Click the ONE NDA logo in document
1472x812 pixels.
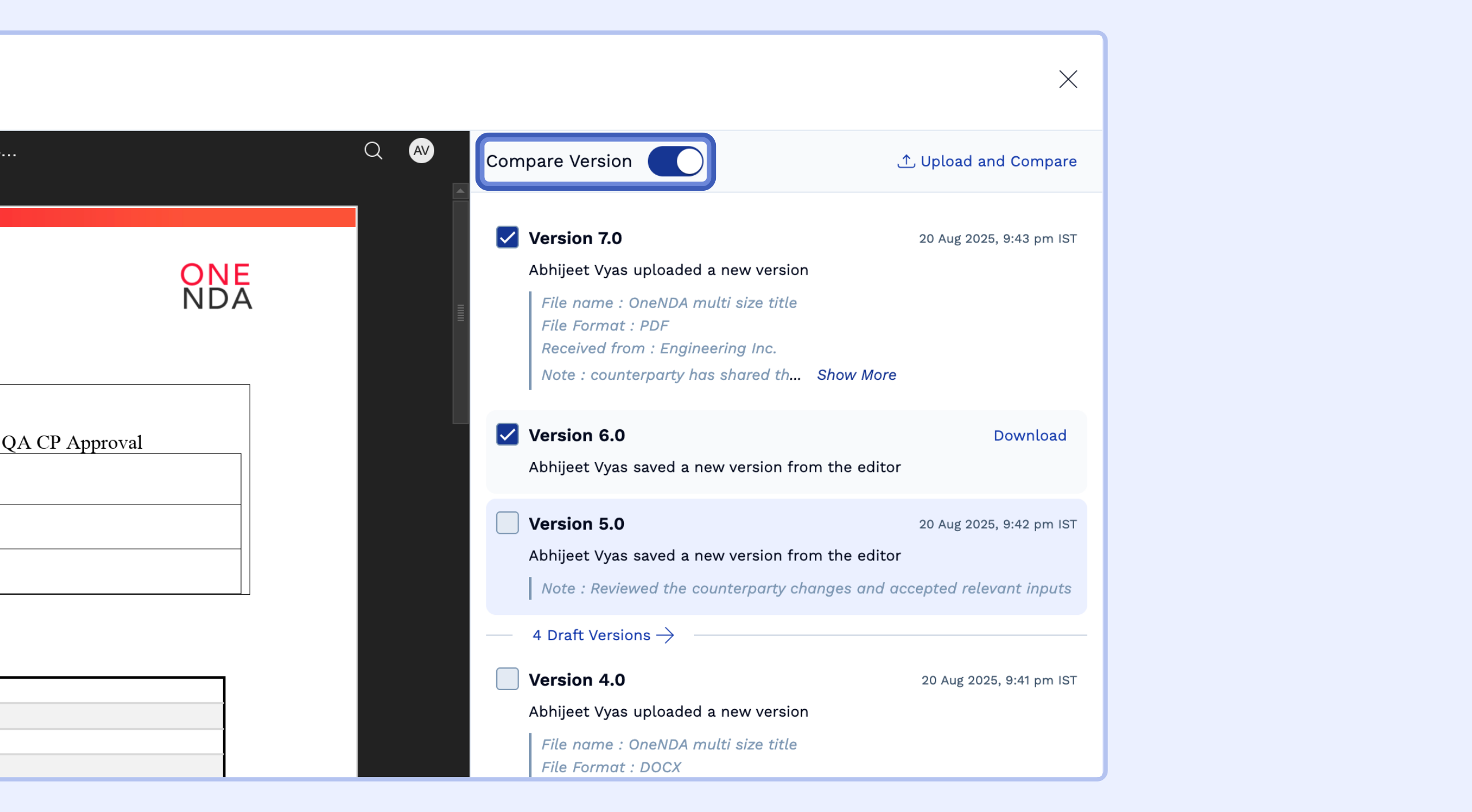[216, 286]
